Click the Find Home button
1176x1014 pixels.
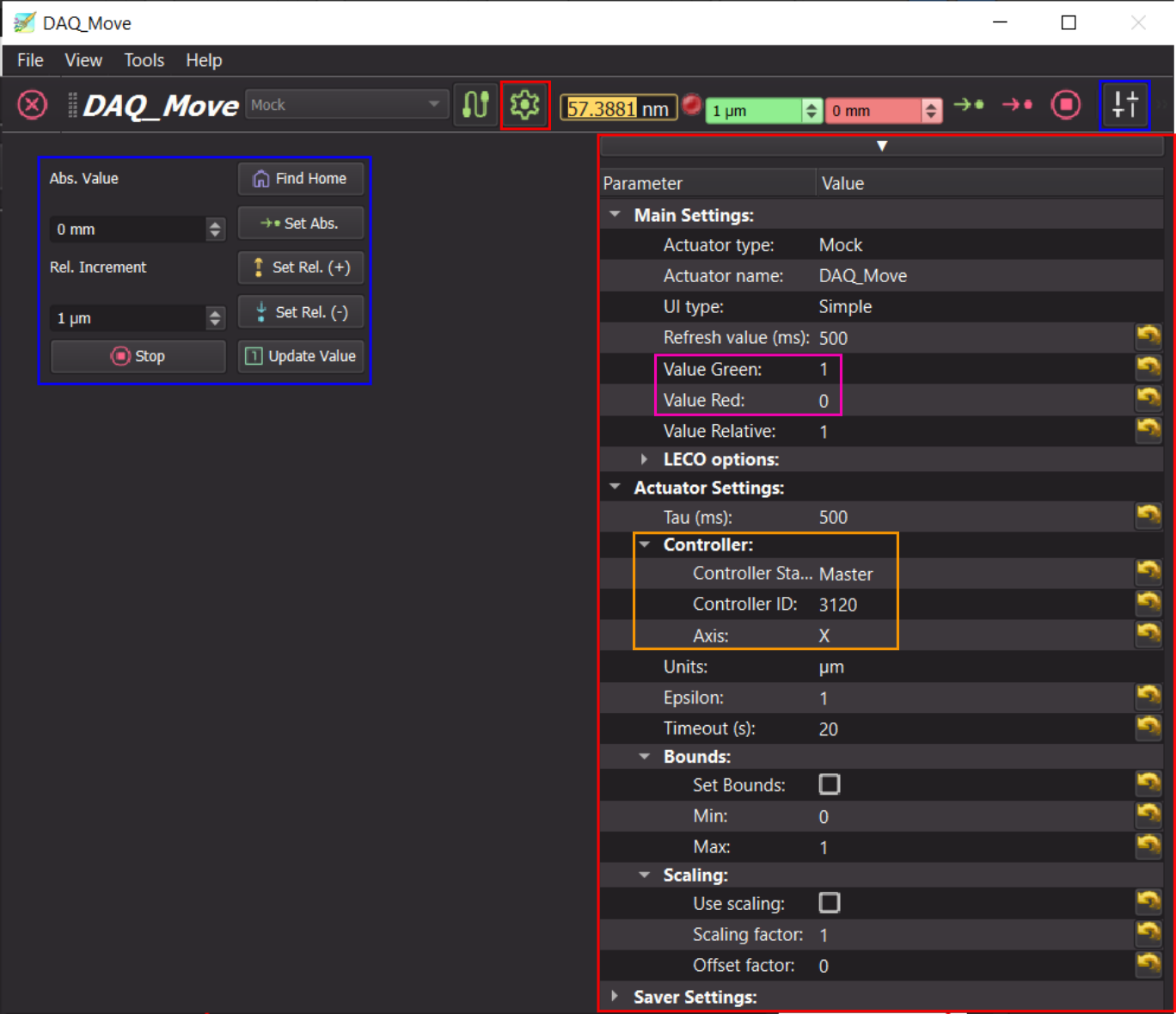coord(300,179)
